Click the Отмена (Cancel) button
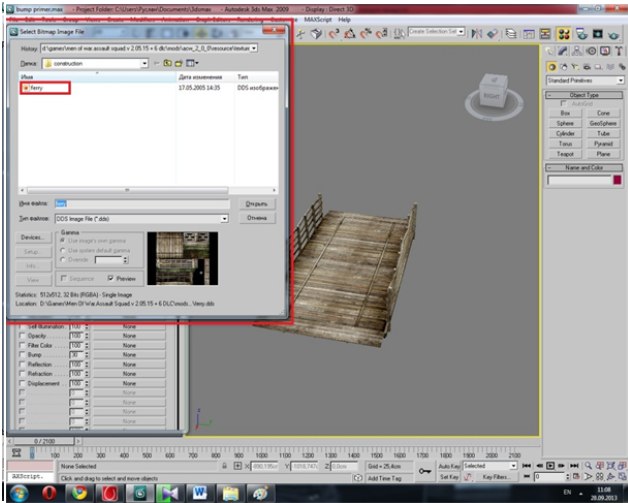Image resolution: width=628 pixels, height=503 pixels. coord(257,218)
